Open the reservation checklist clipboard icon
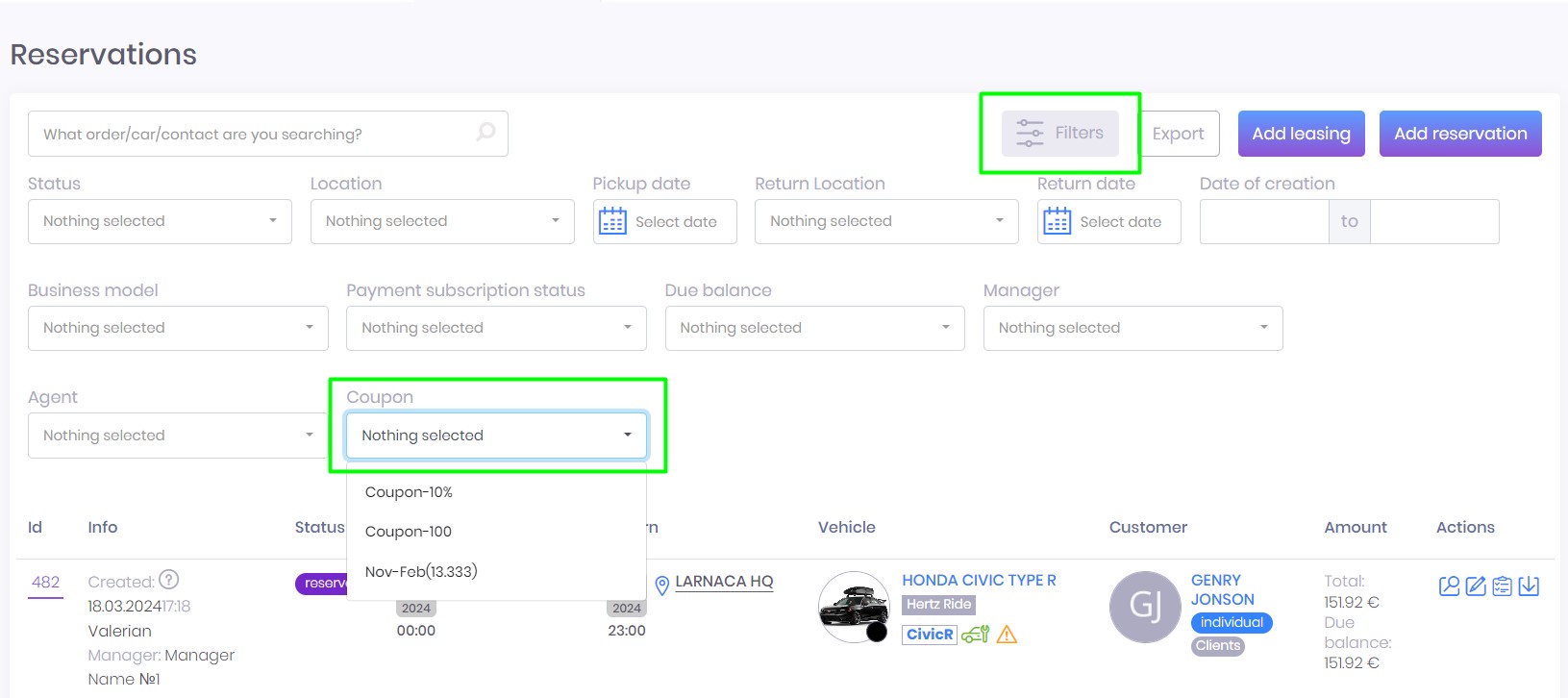 (1503, 586)
